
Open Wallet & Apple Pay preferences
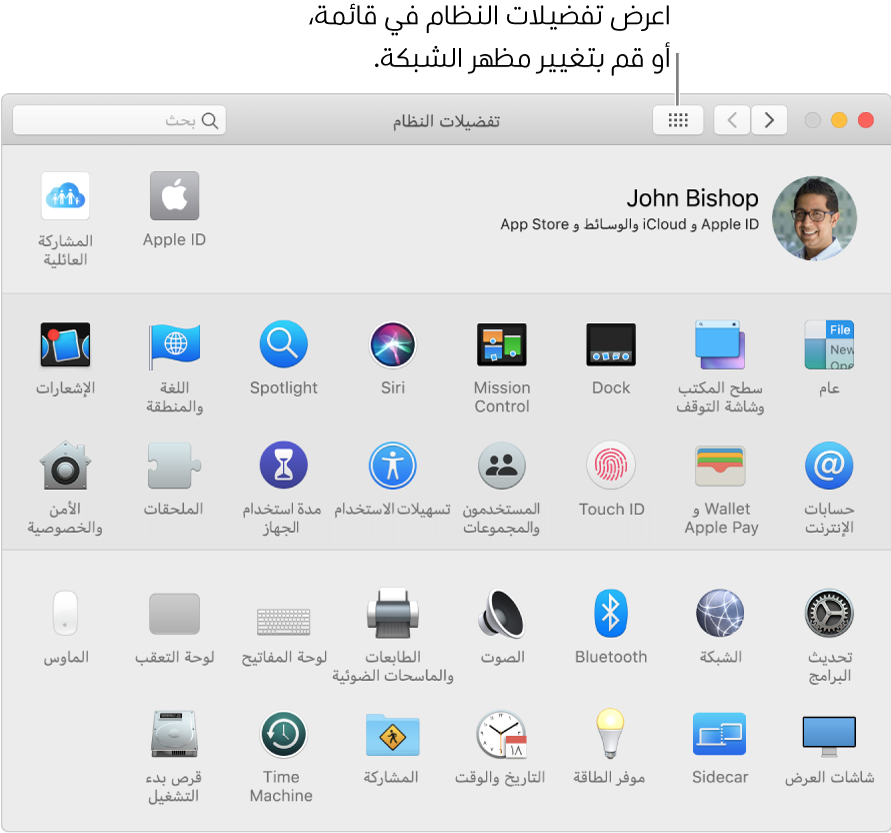[x=720, y=466]
